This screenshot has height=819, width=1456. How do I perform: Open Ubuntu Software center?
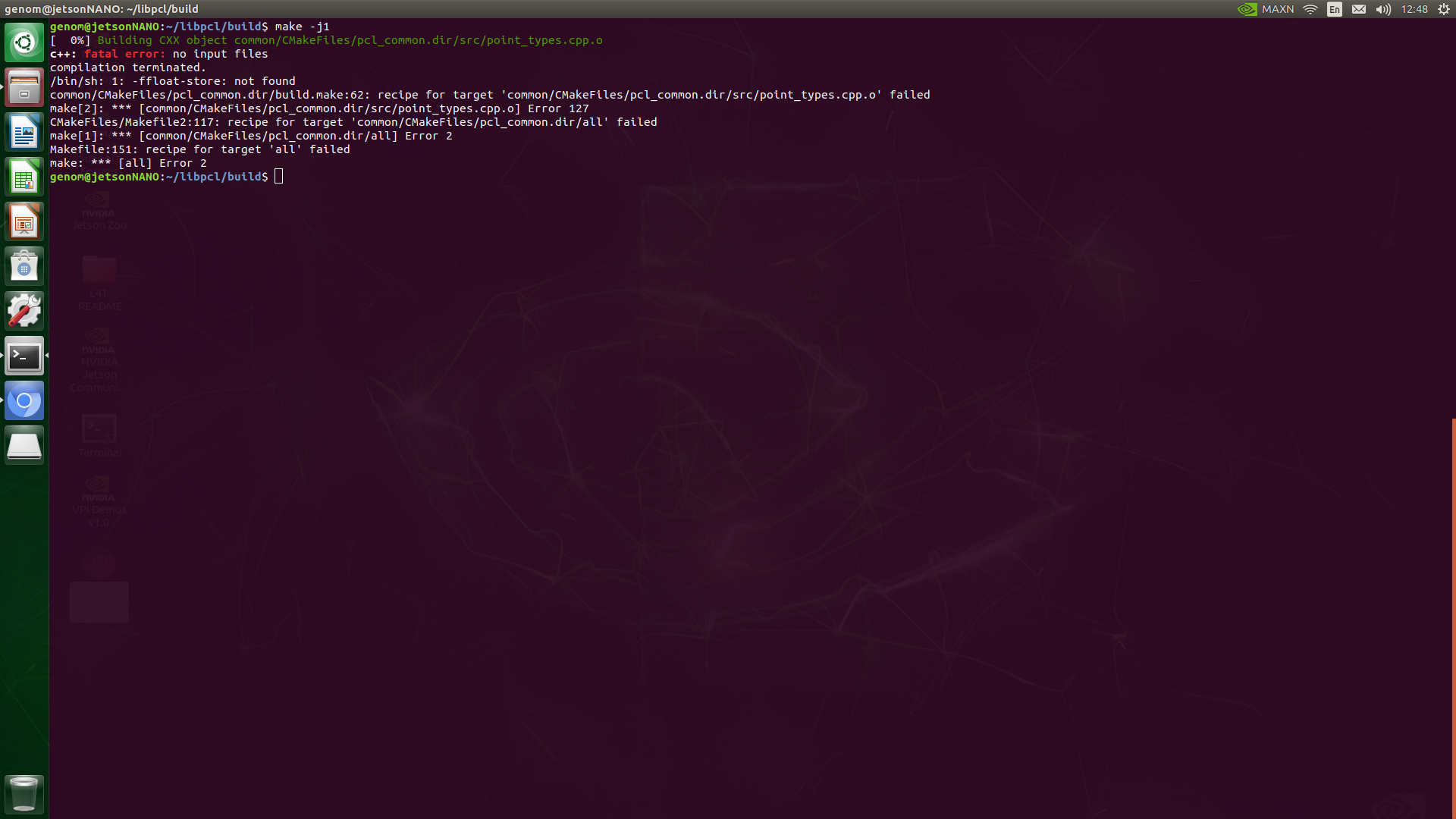click(x=24, y=265)
